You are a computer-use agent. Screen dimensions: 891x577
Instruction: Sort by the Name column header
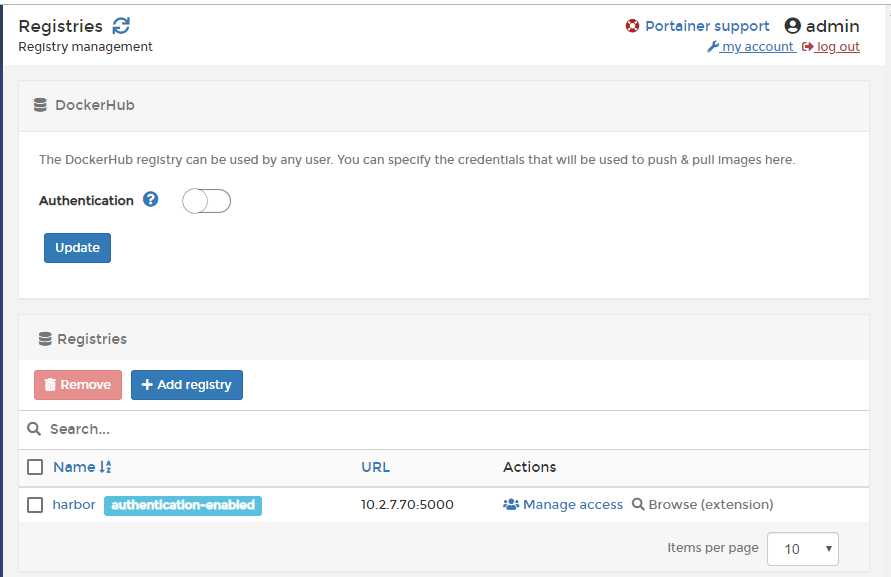click(74, 467)
